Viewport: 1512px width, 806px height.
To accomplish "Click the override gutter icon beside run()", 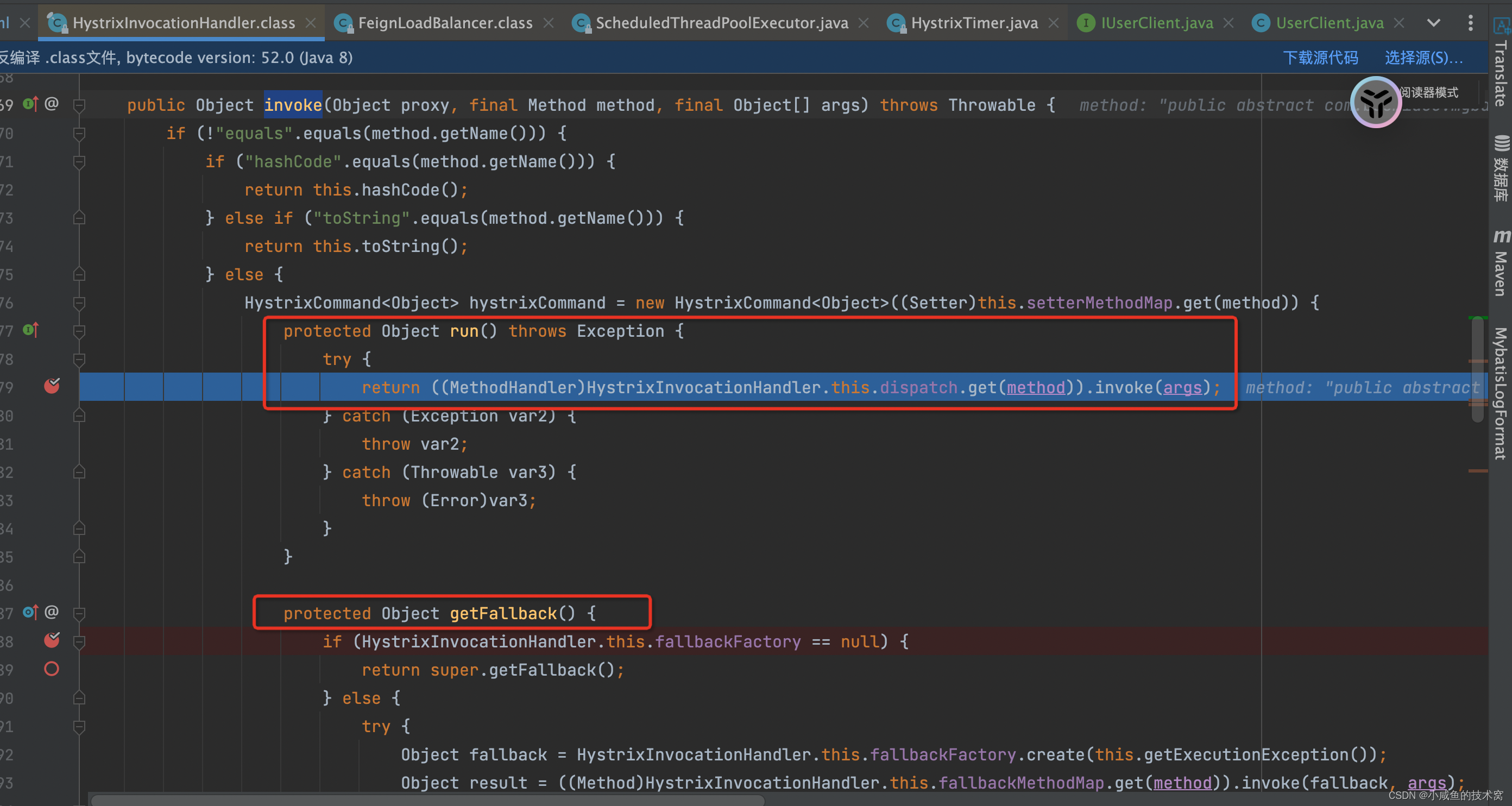I will click(x=30, y=330).
